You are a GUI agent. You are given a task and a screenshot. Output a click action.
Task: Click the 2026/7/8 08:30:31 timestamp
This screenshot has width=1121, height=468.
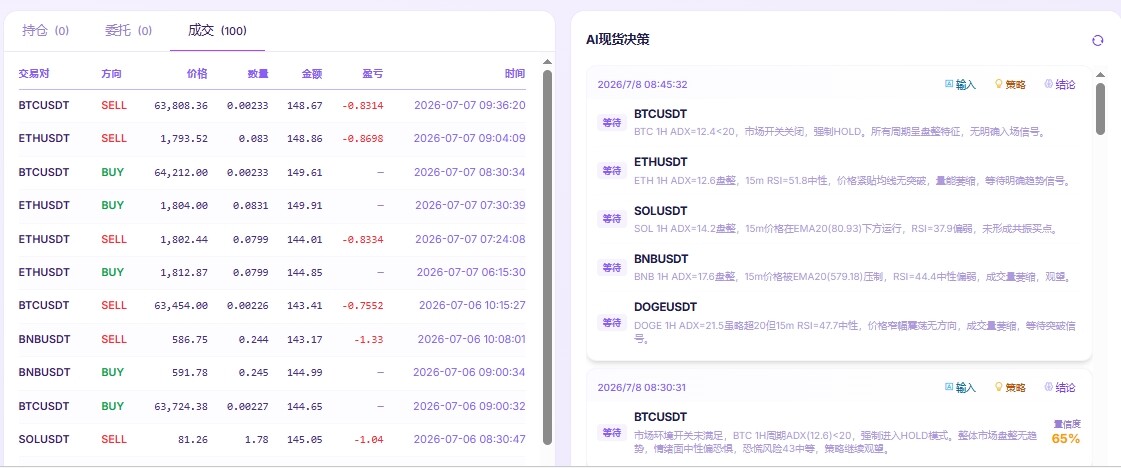[x=643, y=387]
